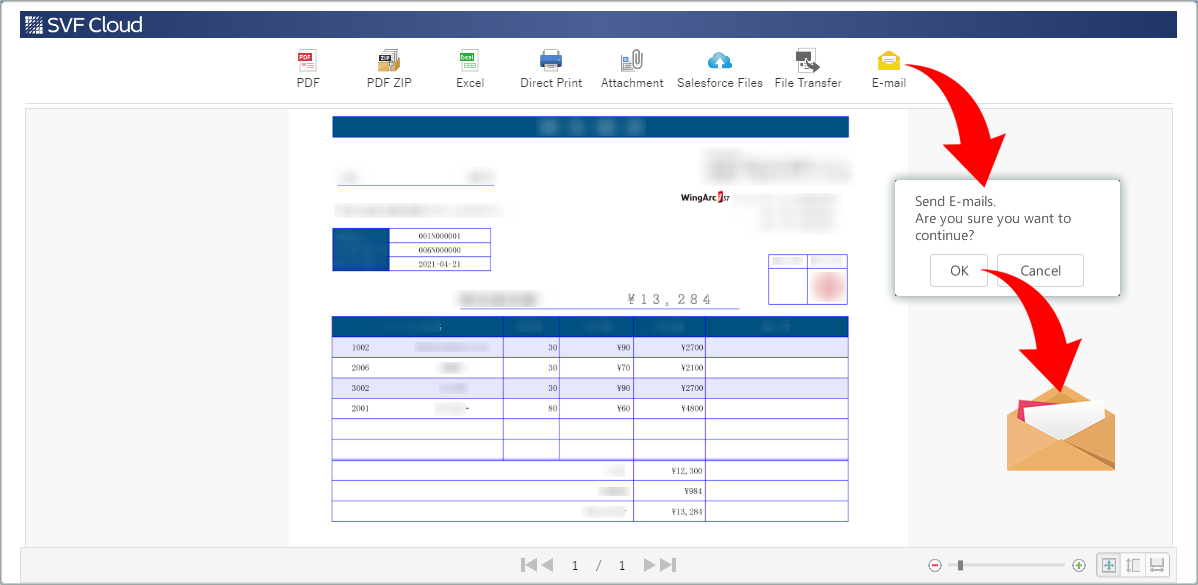The width and height of the screenshot is (1198, 585).
Task: Toggle fit-to-height view mode
Action: [x=1131, y=565]
